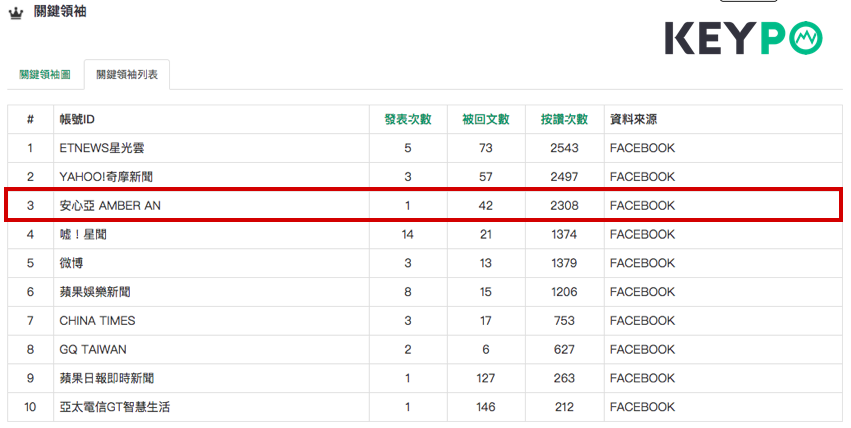Click the CHINA TIMES account row

(424, 320)
